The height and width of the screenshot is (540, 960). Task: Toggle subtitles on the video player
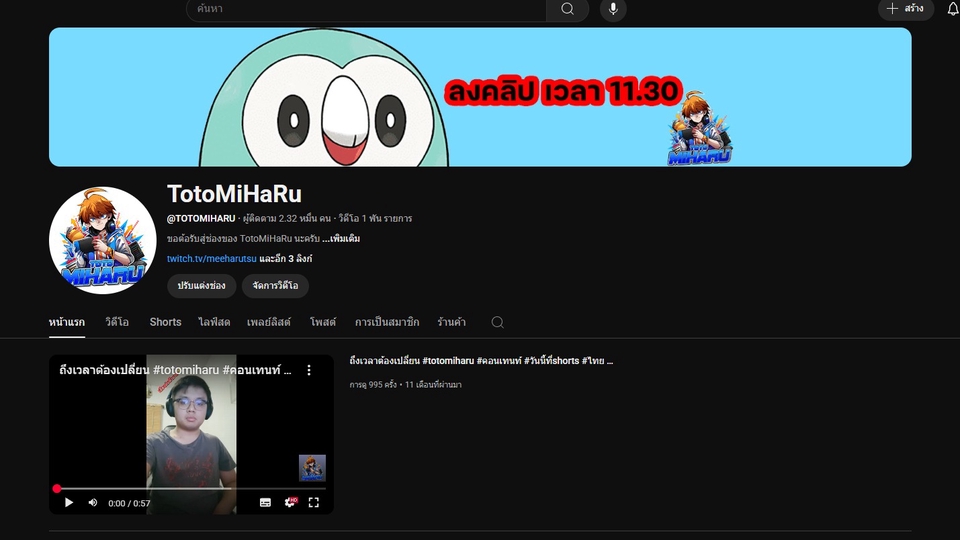[x=265, y=503]
